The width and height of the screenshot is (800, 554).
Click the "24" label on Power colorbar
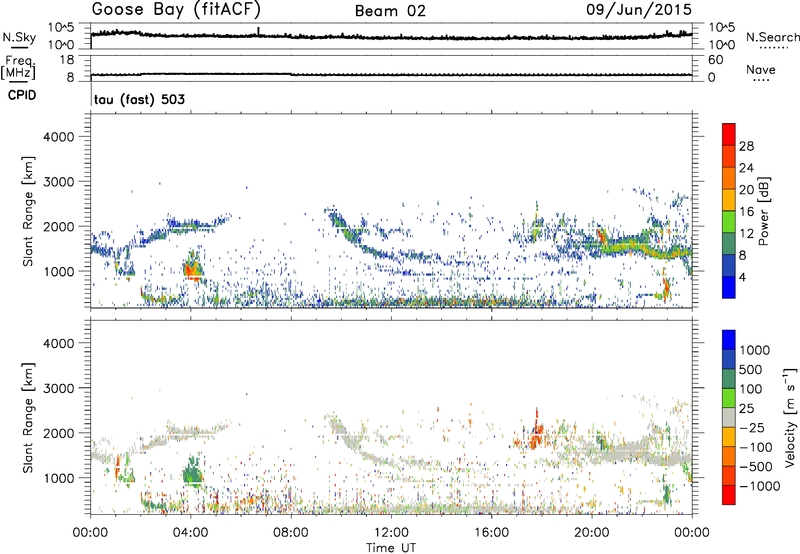pos(746,168)
